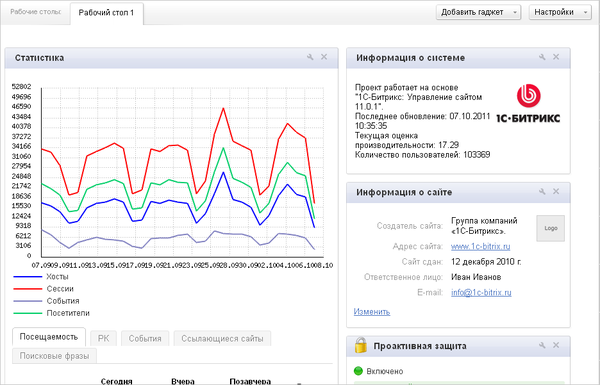The height and width of the screenshot is (385, 600).
Task: Switch to the РК tab
Action: (x=103, y=338)
